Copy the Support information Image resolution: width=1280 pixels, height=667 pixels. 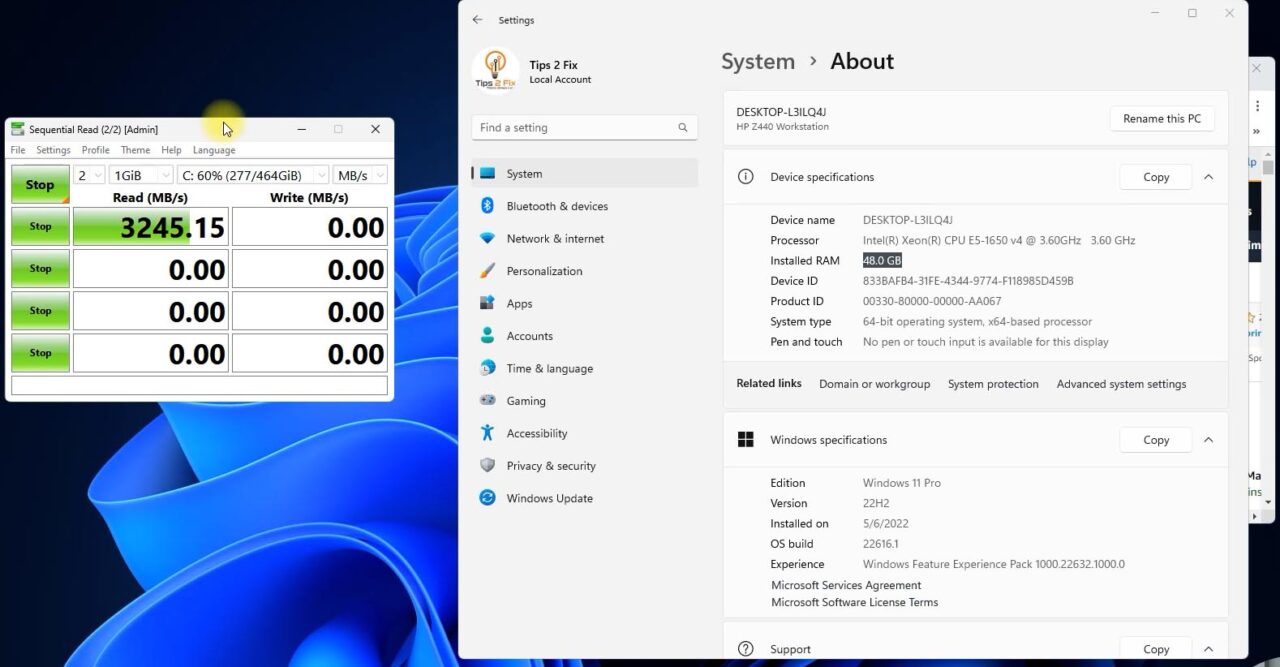(1156, 649)
